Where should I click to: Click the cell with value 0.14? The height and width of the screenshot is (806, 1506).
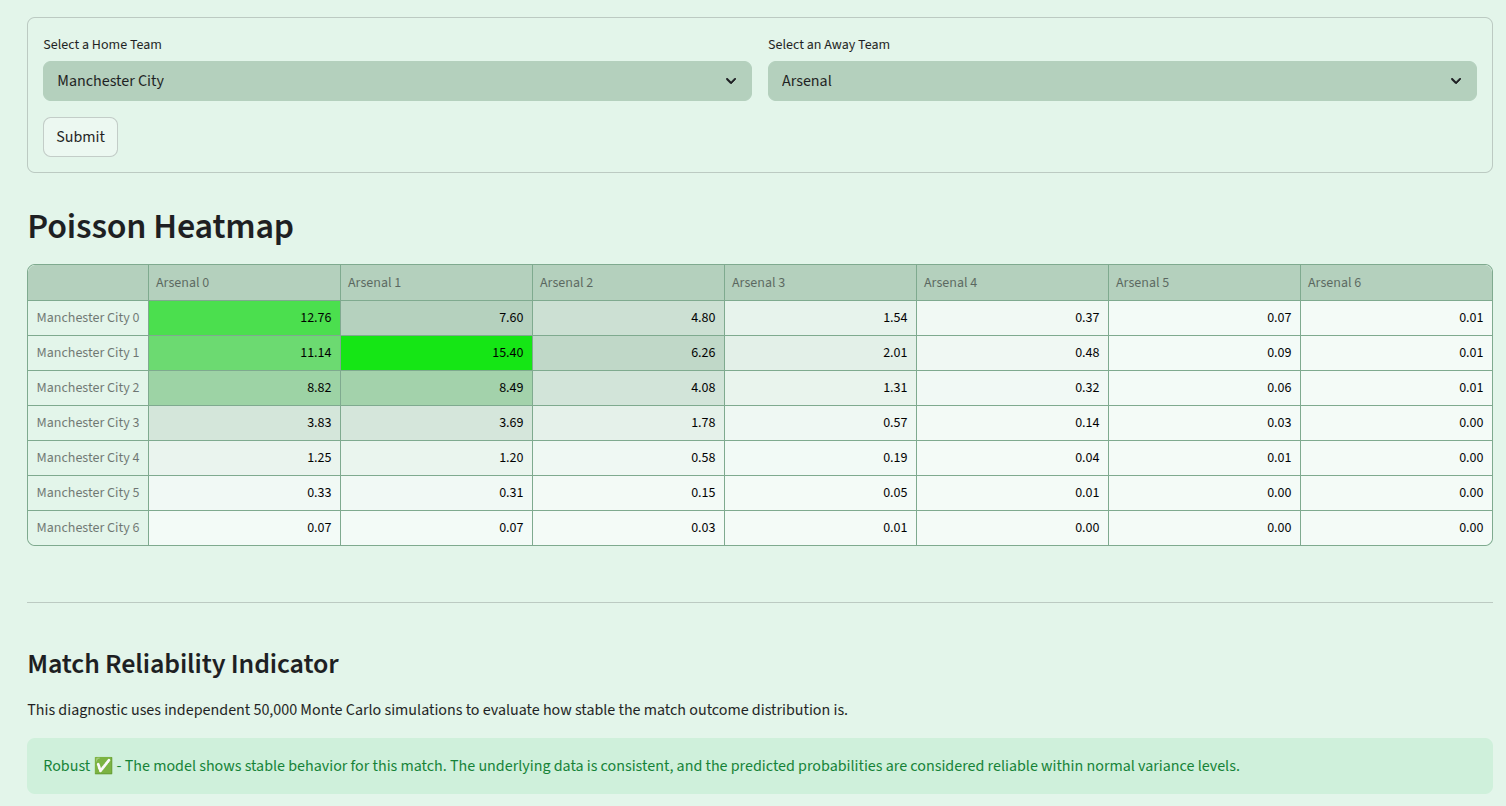(x=1012, y=423)
